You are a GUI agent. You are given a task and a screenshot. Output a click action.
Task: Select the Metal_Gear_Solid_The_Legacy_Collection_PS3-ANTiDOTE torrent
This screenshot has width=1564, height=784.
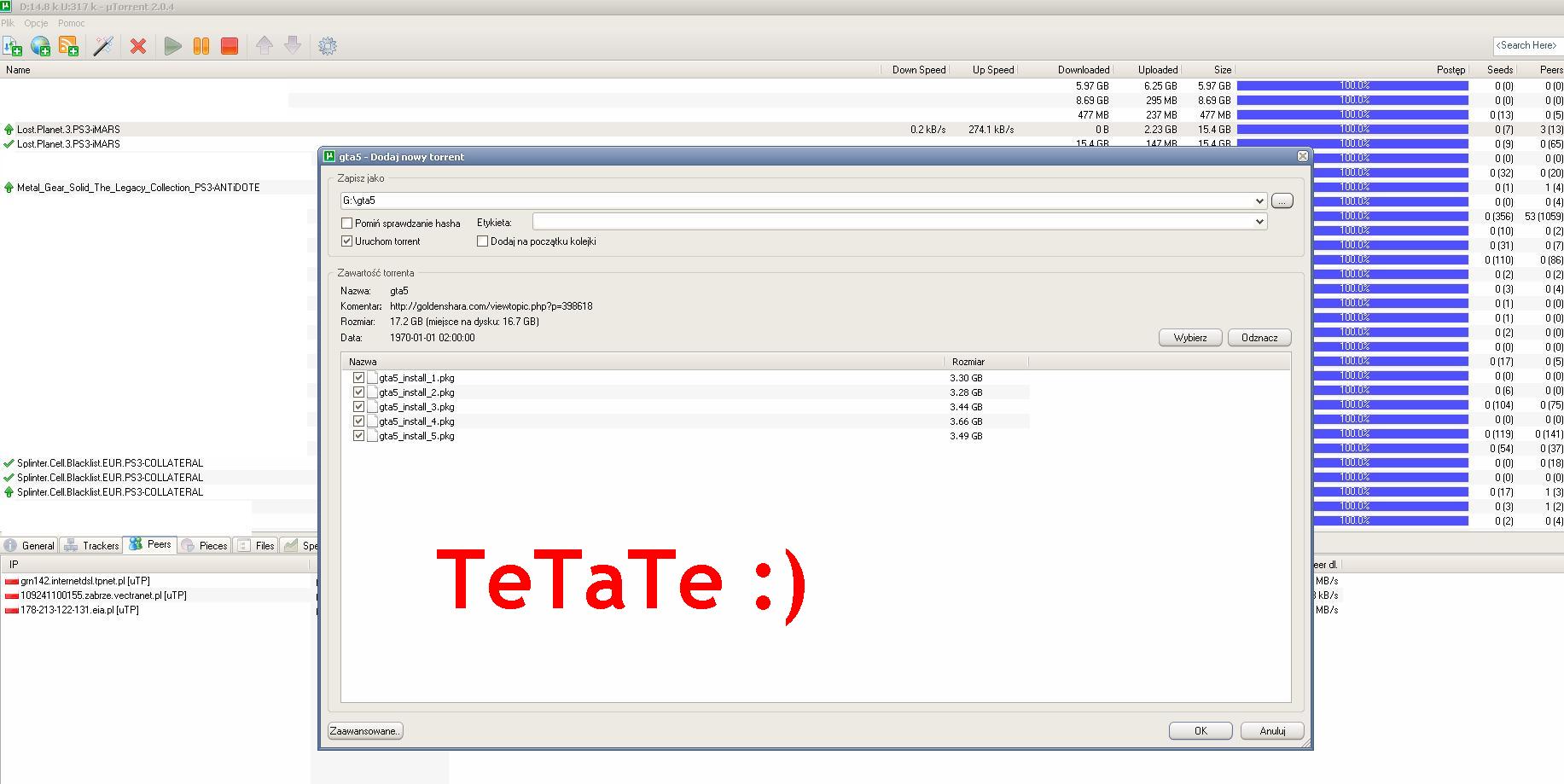[139, 188]
